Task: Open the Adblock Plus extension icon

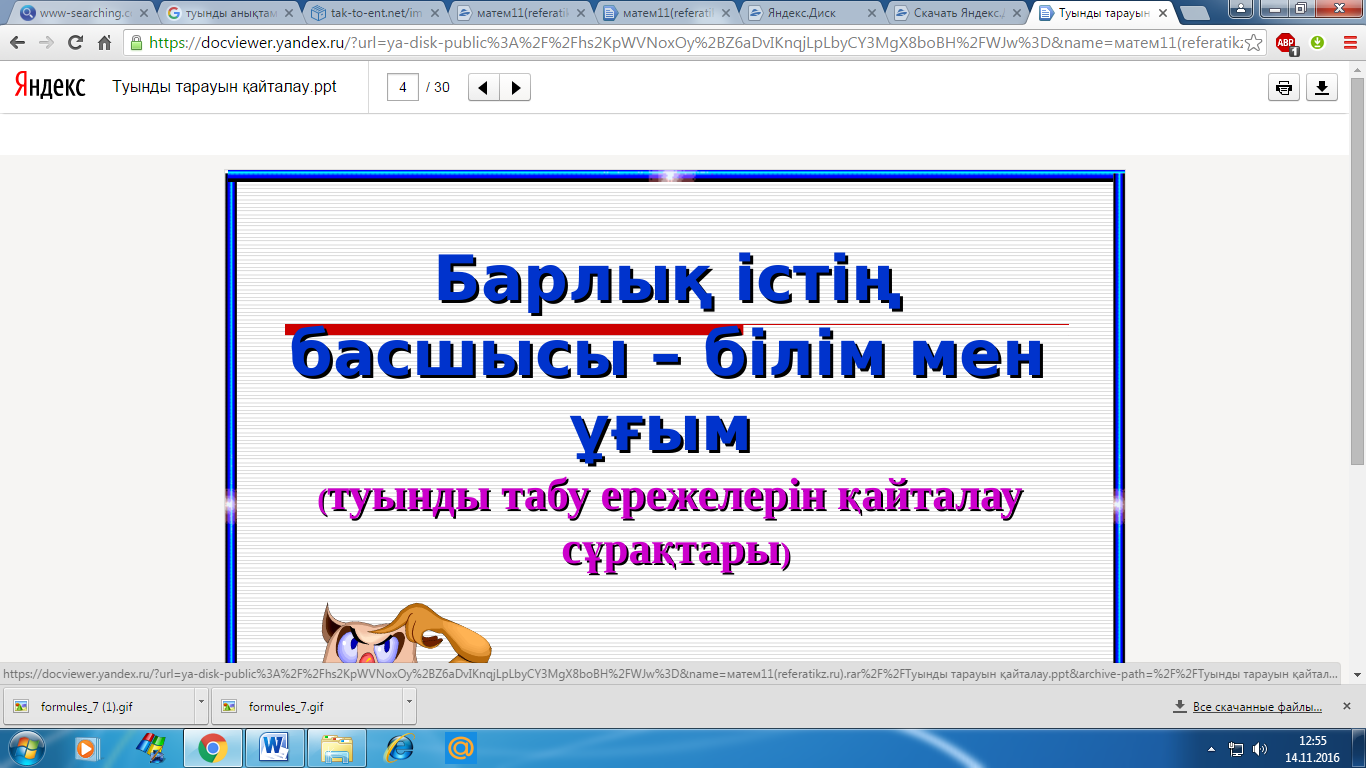Action: tap(1286, 43)
